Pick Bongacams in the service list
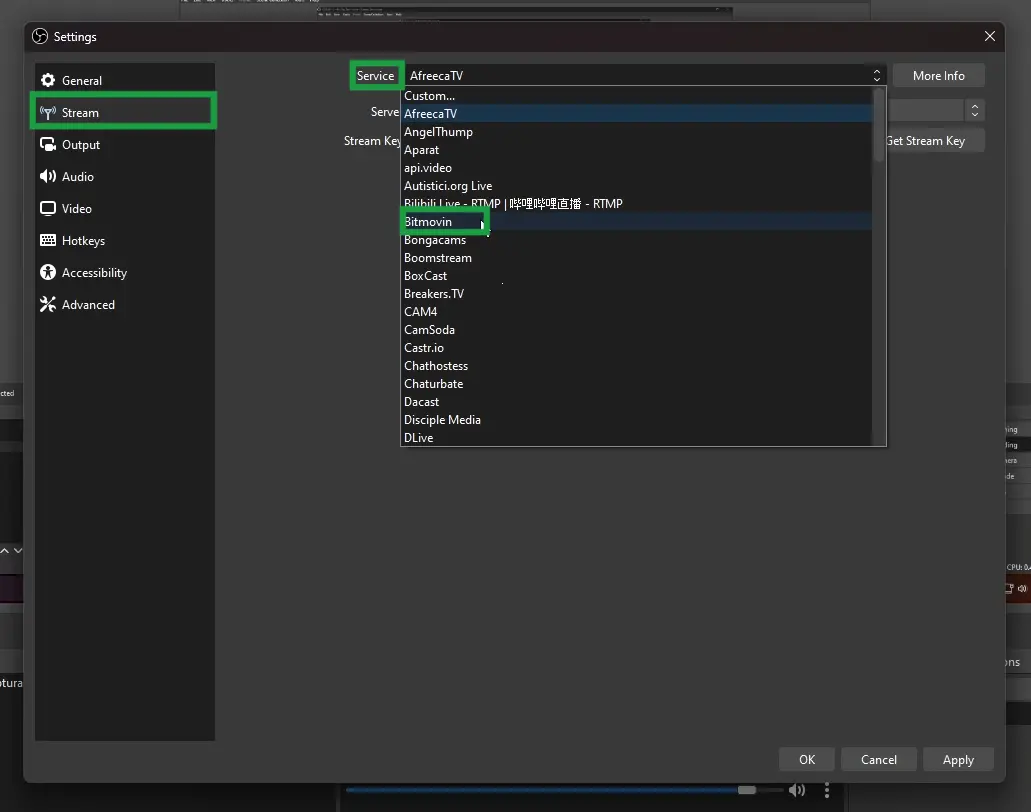Screen dimensions: 1031x812 pos(636,240)
